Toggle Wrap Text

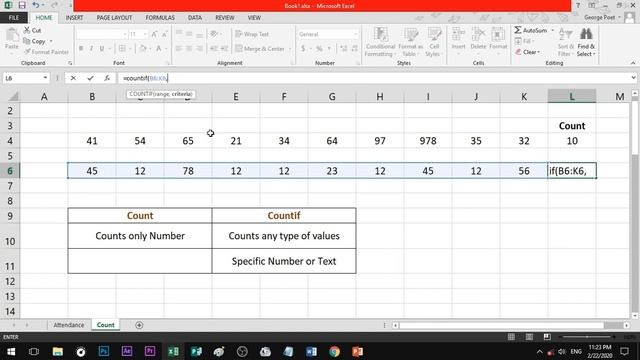(x=252, y=34)
